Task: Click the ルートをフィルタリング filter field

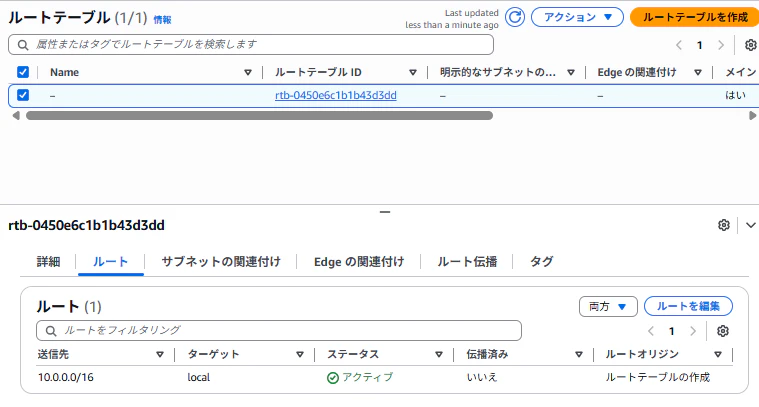Action: tap(279, 331)
